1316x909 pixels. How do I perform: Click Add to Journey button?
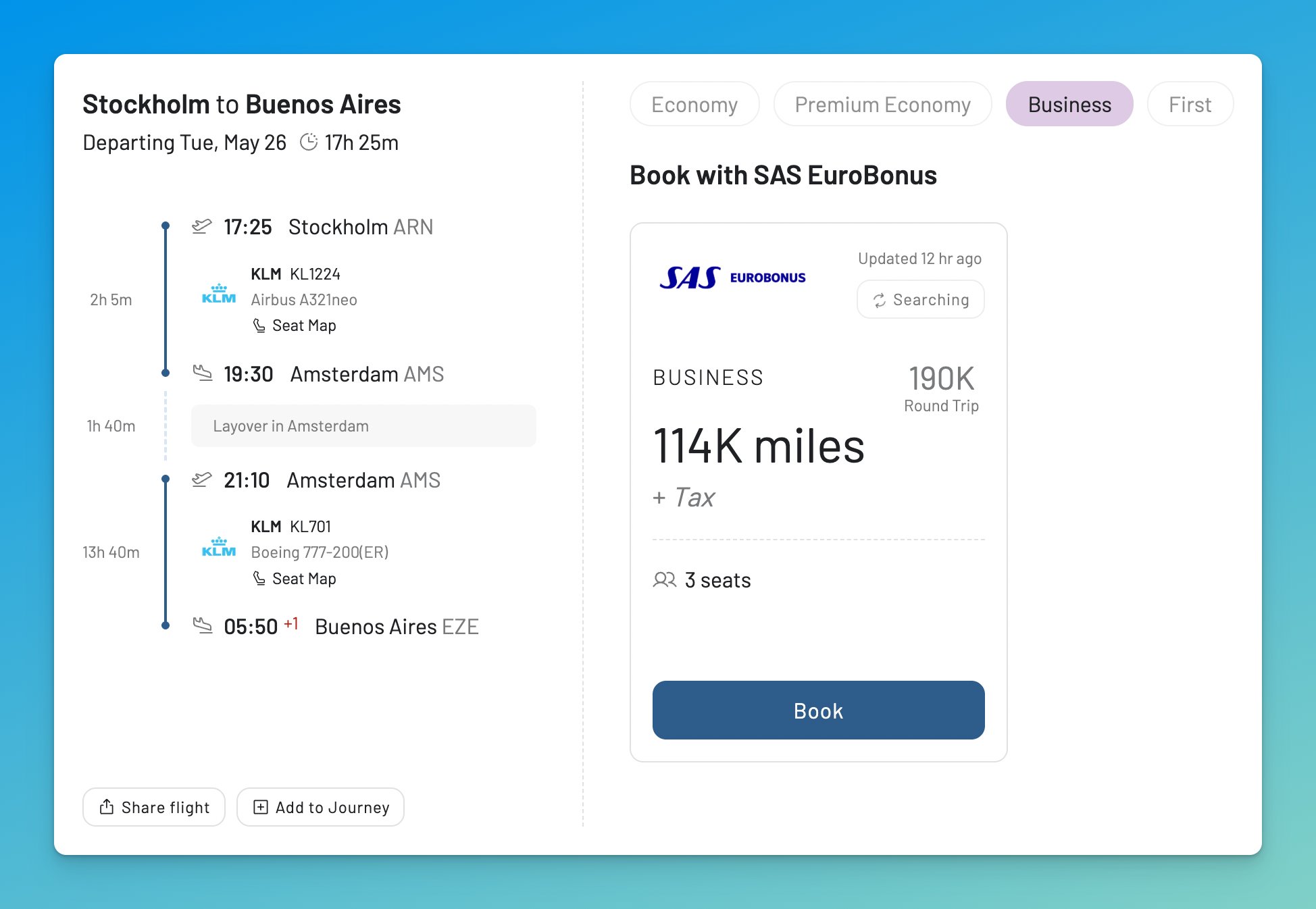coord(320,807)
